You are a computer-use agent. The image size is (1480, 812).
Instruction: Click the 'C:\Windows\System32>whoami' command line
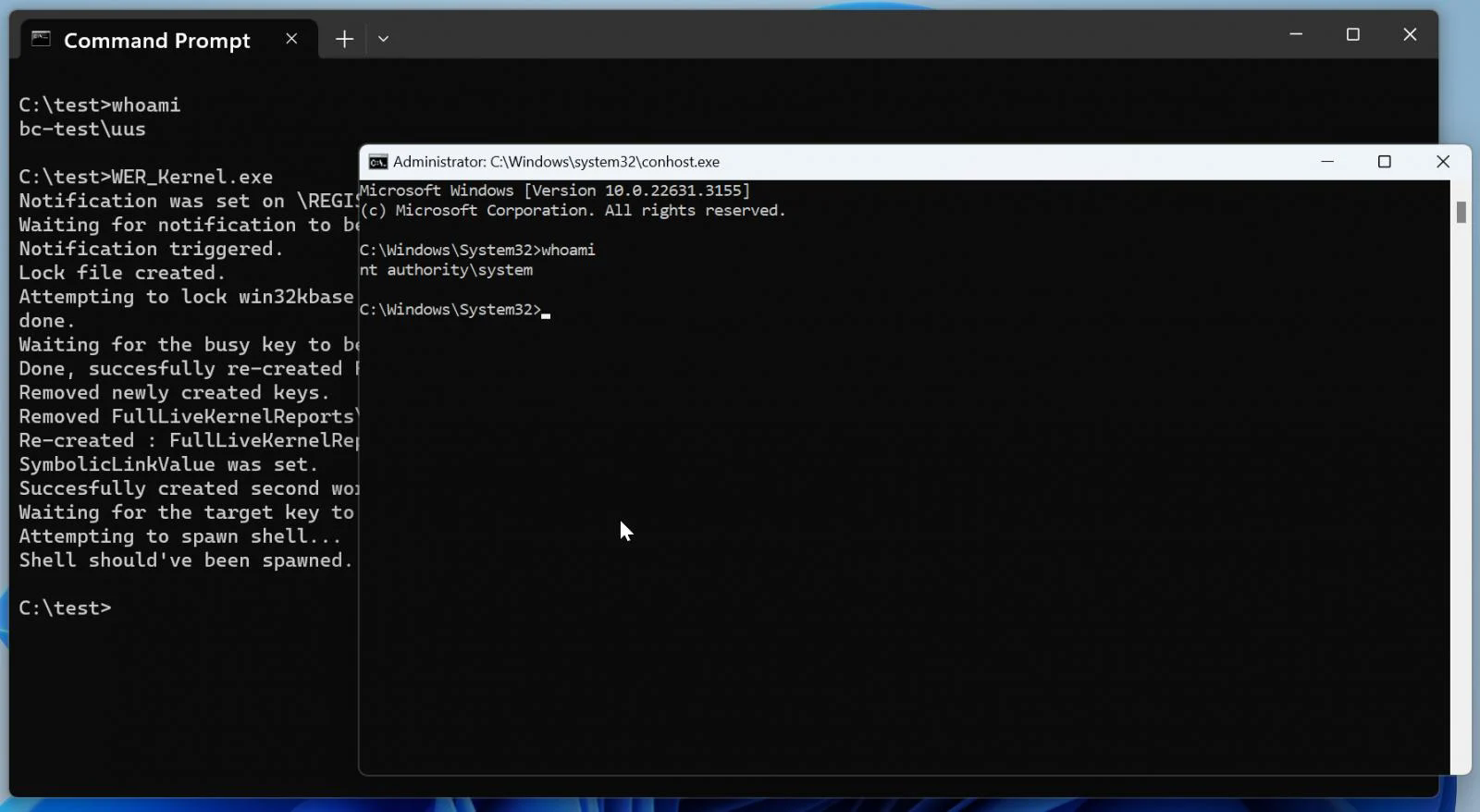(x=477, y=250)
